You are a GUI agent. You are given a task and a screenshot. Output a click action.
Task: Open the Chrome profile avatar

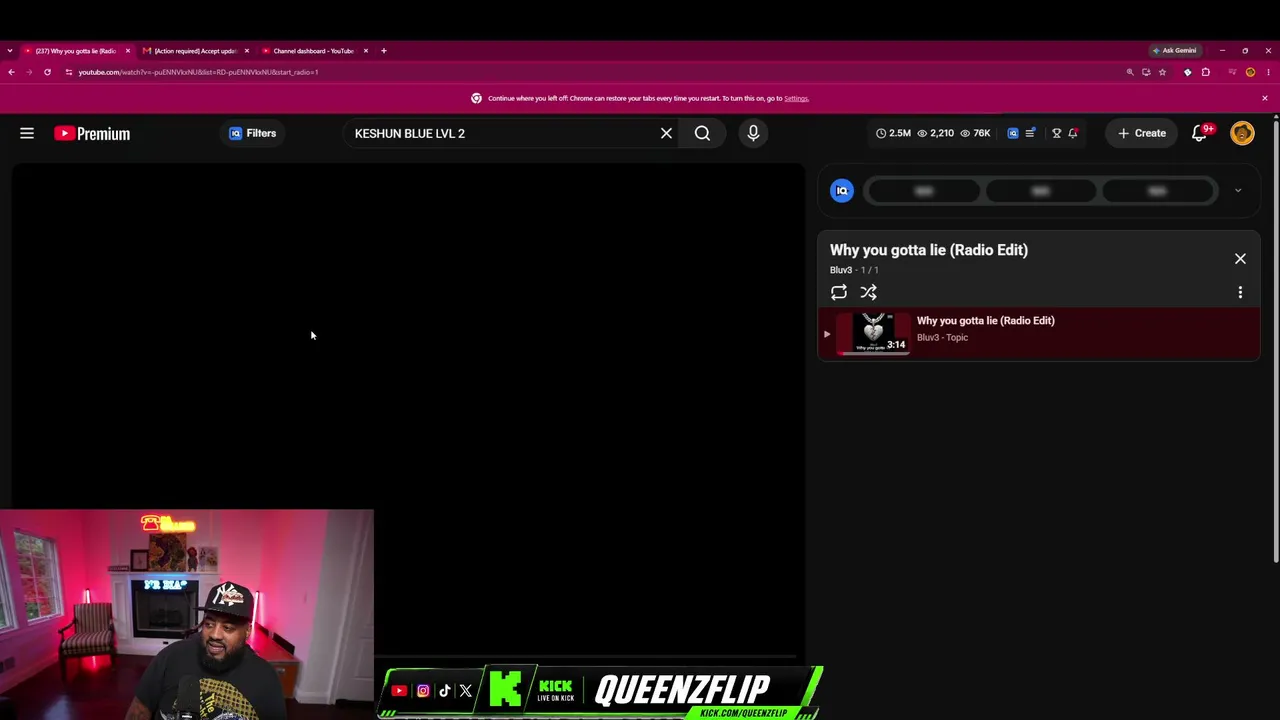click(x=1250, y=72)
